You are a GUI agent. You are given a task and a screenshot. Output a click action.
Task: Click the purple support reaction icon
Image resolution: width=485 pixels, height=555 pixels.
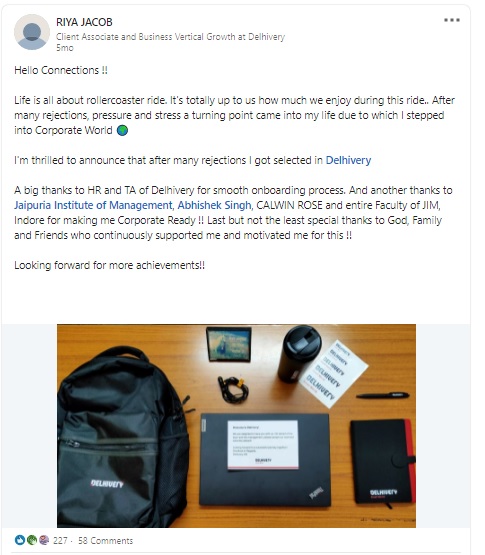point(44,540)
